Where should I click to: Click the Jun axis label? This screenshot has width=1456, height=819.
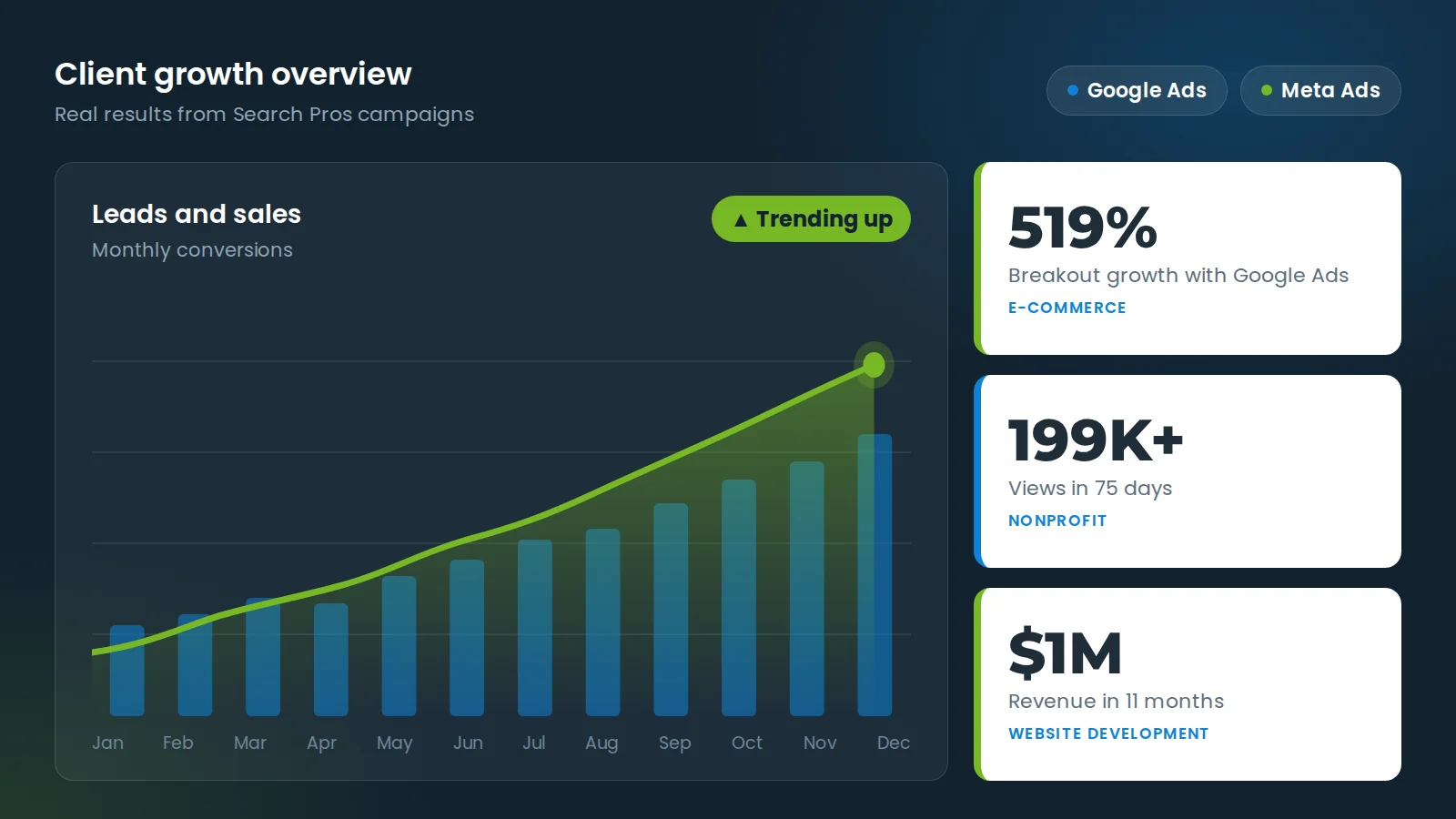click(468, 743)
